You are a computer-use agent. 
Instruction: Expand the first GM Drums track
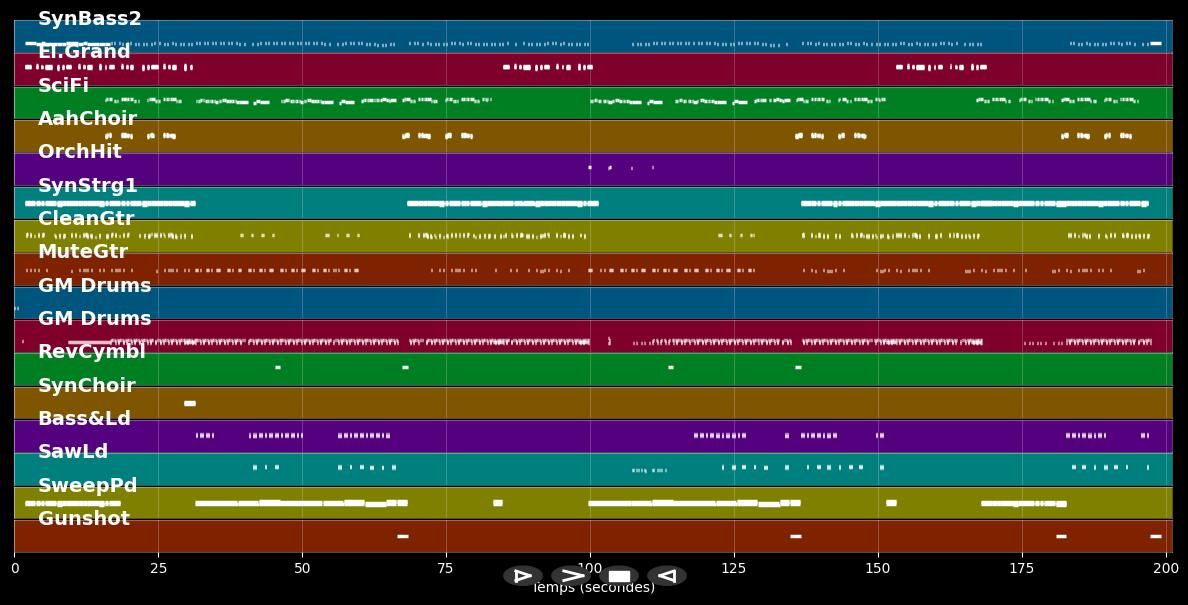tap(94, 285)
